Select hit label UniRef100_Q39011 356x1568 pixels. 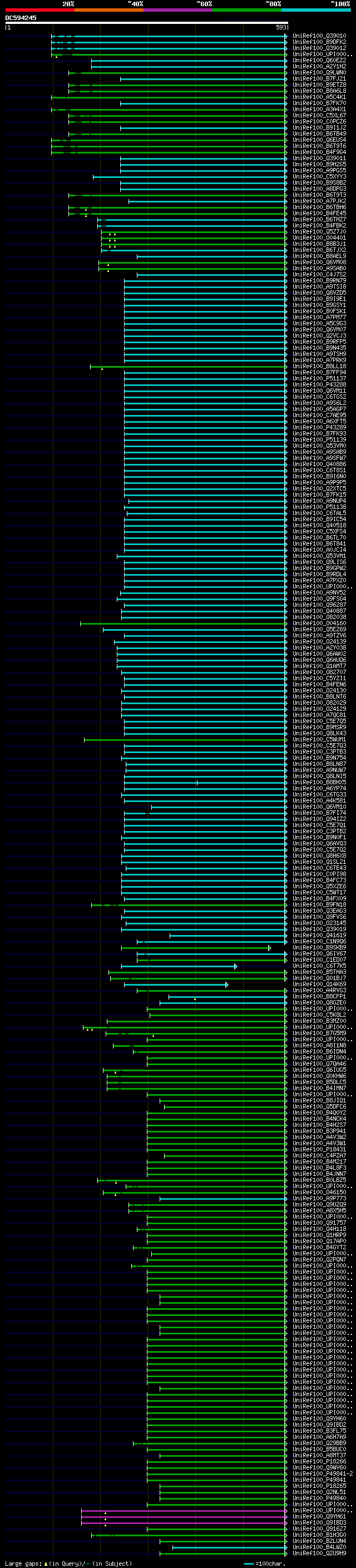point(319,159)
